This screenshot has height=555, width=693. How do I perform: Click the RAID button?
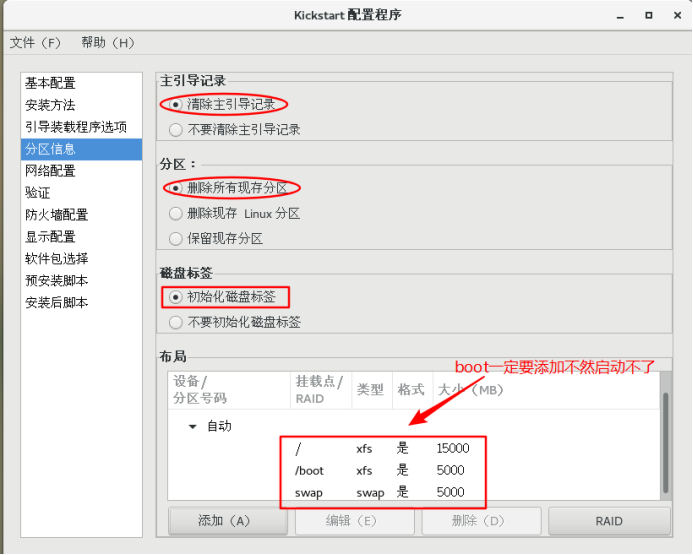click(609, 521)
